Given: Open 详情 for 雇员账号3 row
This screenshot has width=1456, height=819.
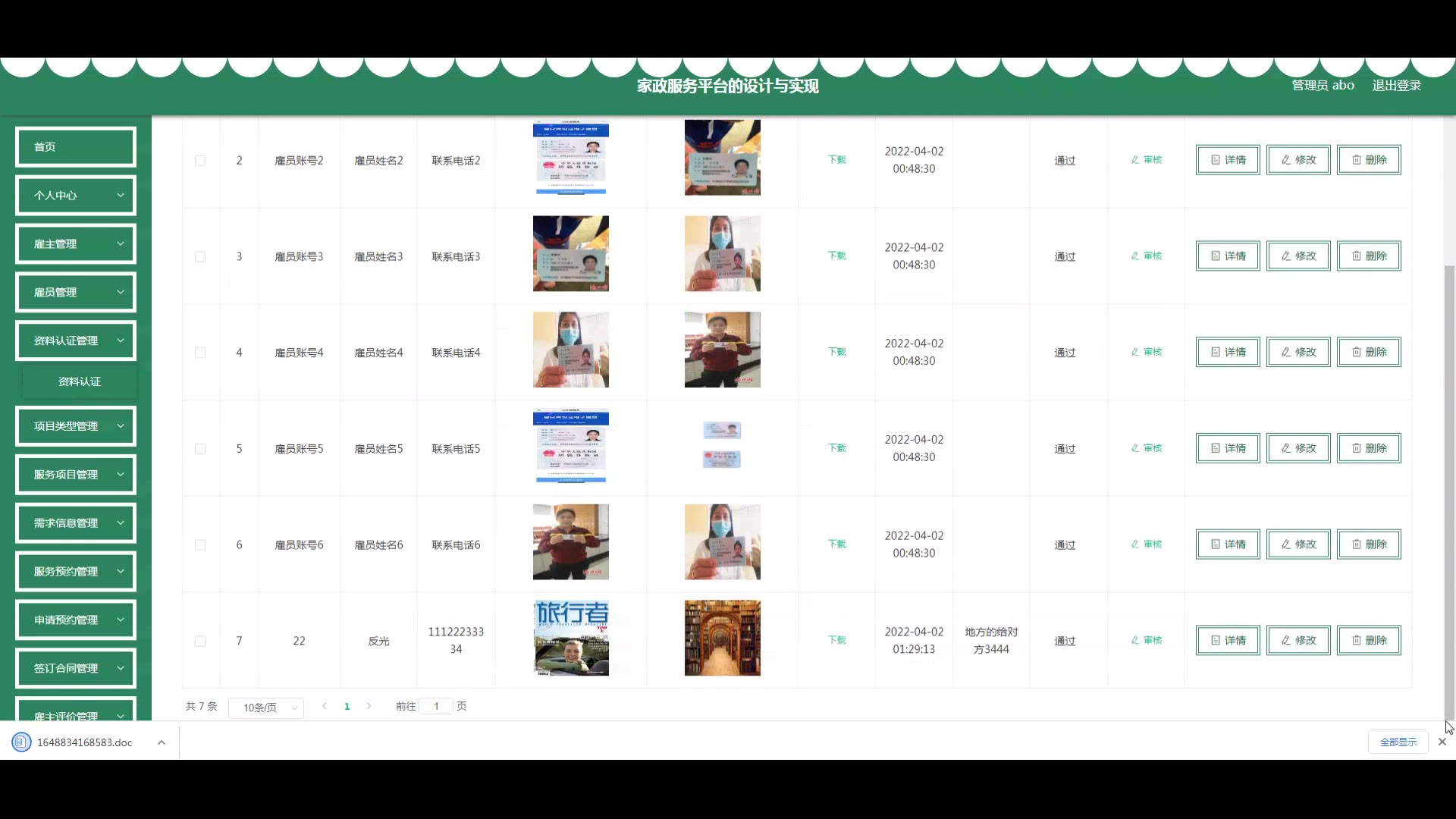Looking at the screenshot, I should 1228,256.
